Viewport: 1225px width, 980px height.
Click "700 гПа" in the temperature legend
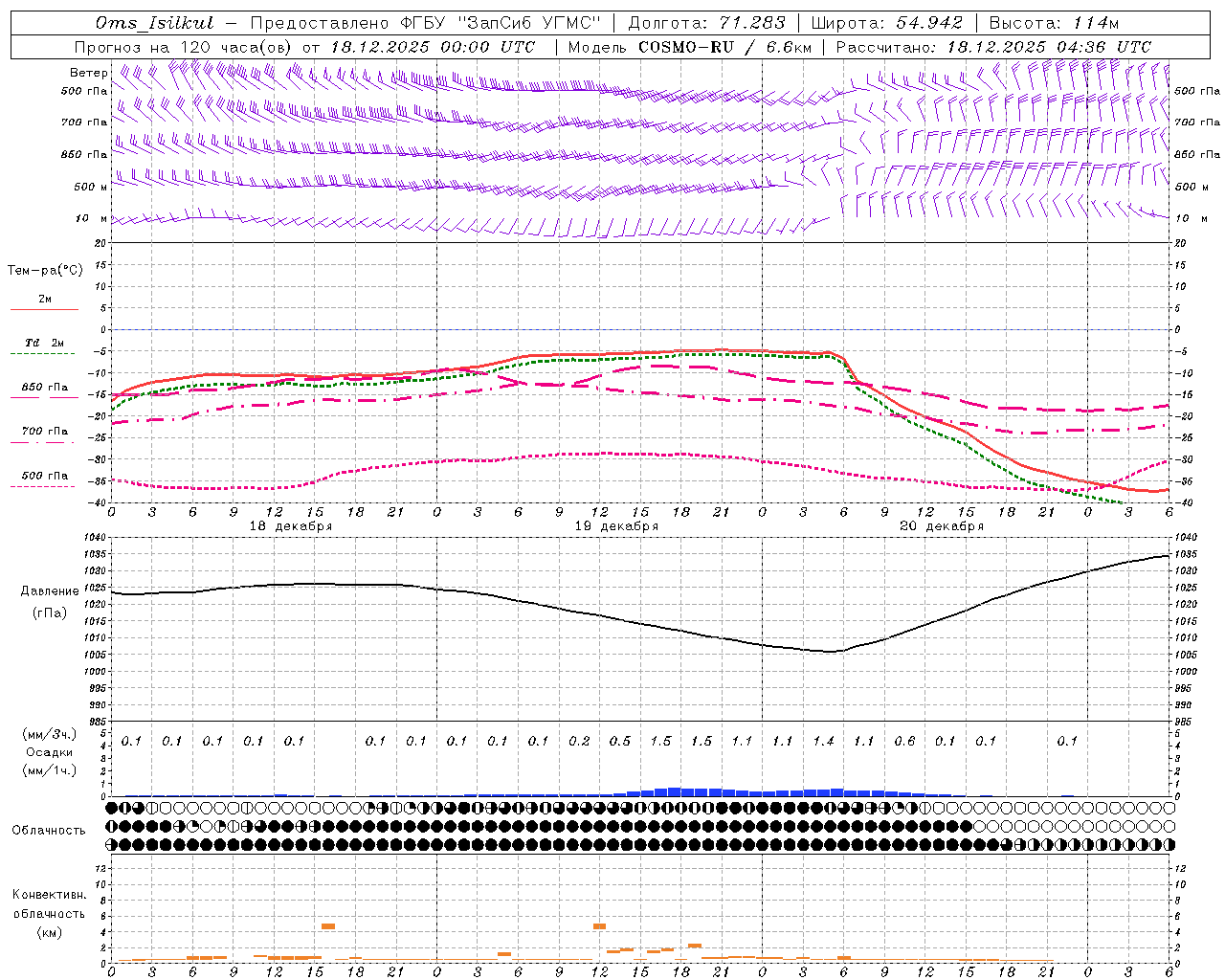pos(45,432)
